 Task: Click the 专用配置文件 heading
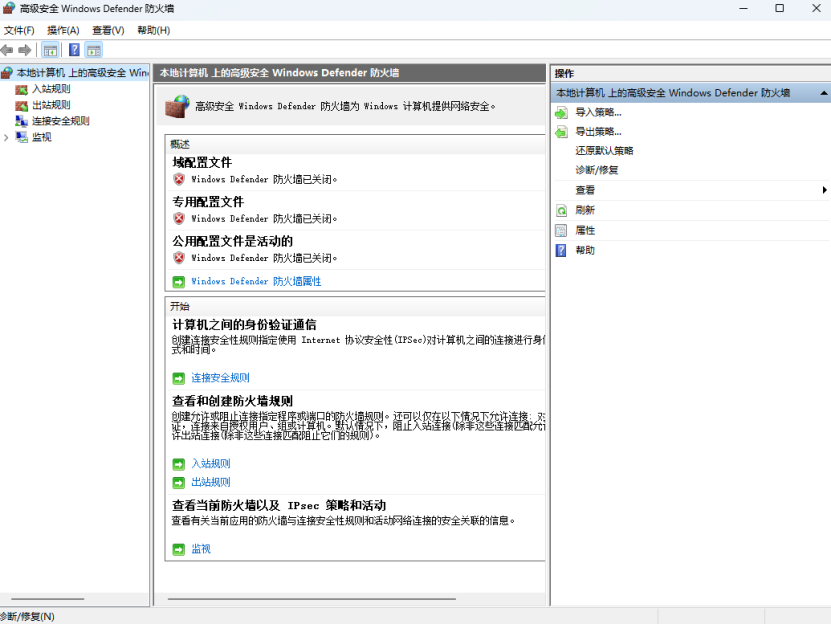point(208,202)
